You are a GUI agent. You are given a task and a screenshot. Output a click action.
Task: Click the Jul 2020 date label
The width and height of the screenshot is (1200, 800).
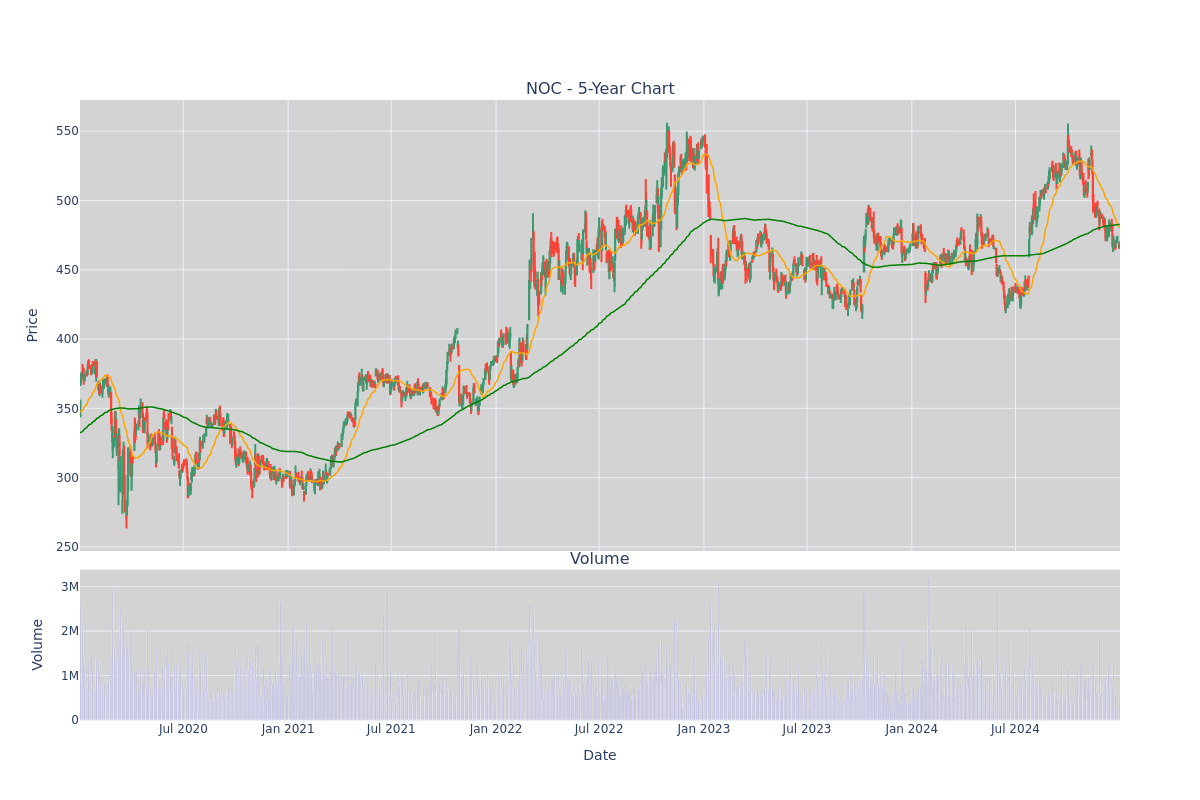click(183, 729)
